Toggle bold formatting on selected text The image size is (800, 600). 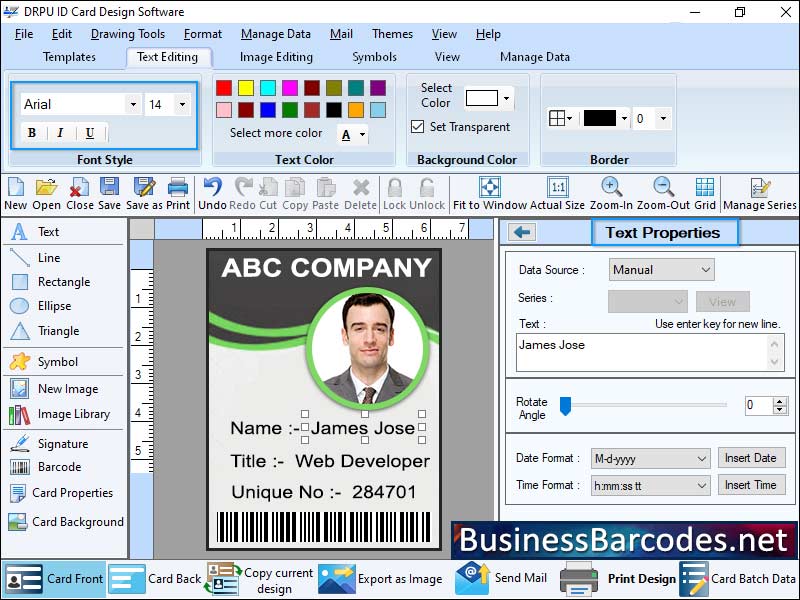30,132
